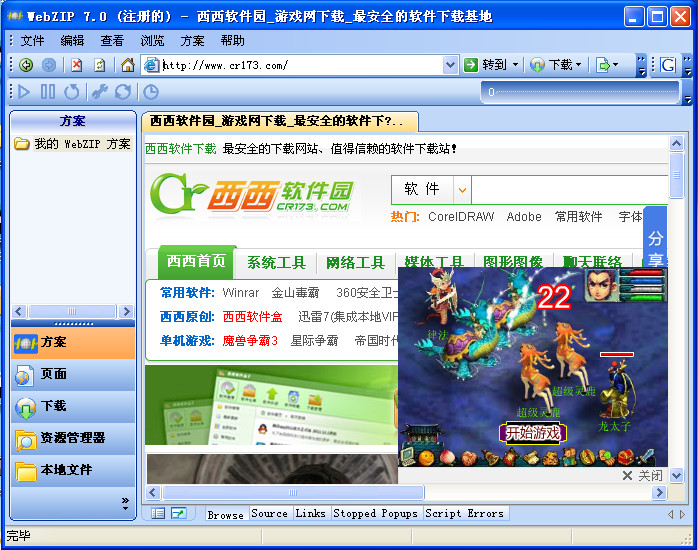Expand the Google toolbar overflow chevron
The width and height of the screenshot is (698, 550).
point(687,65)
